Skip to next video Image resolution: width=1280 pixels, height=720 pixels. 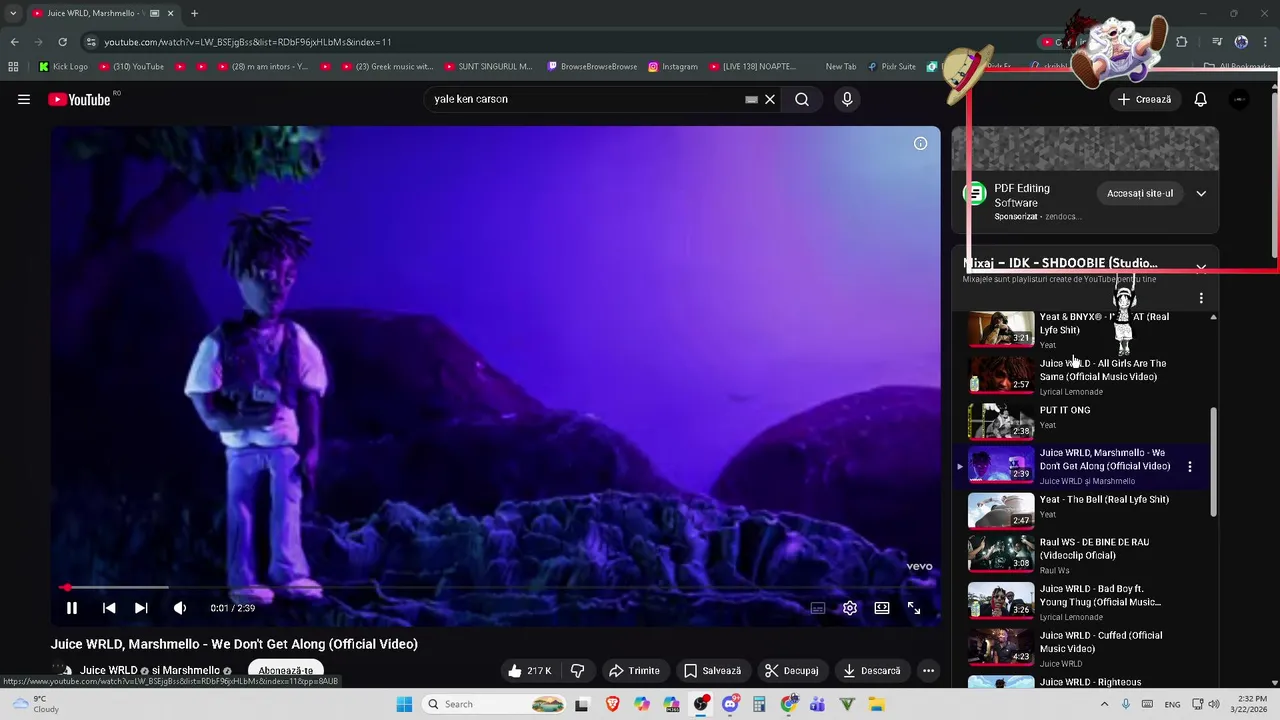coord(141,608)
